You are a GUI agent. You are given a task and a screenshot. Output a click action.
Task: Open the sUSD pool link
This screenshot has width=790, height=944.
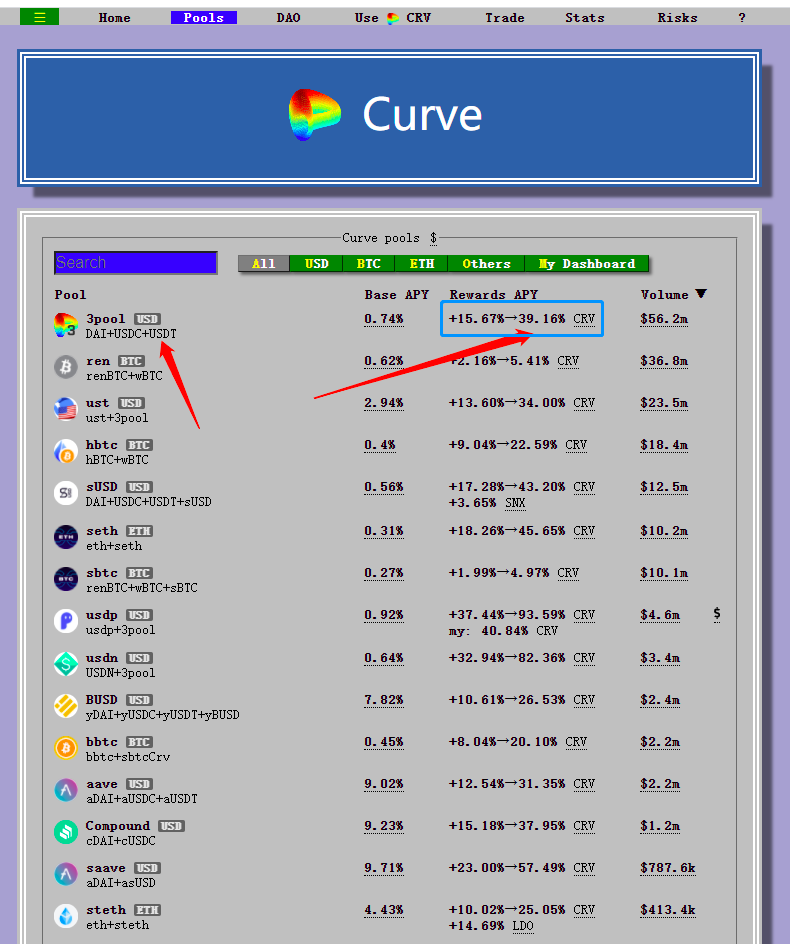[102, 486]
